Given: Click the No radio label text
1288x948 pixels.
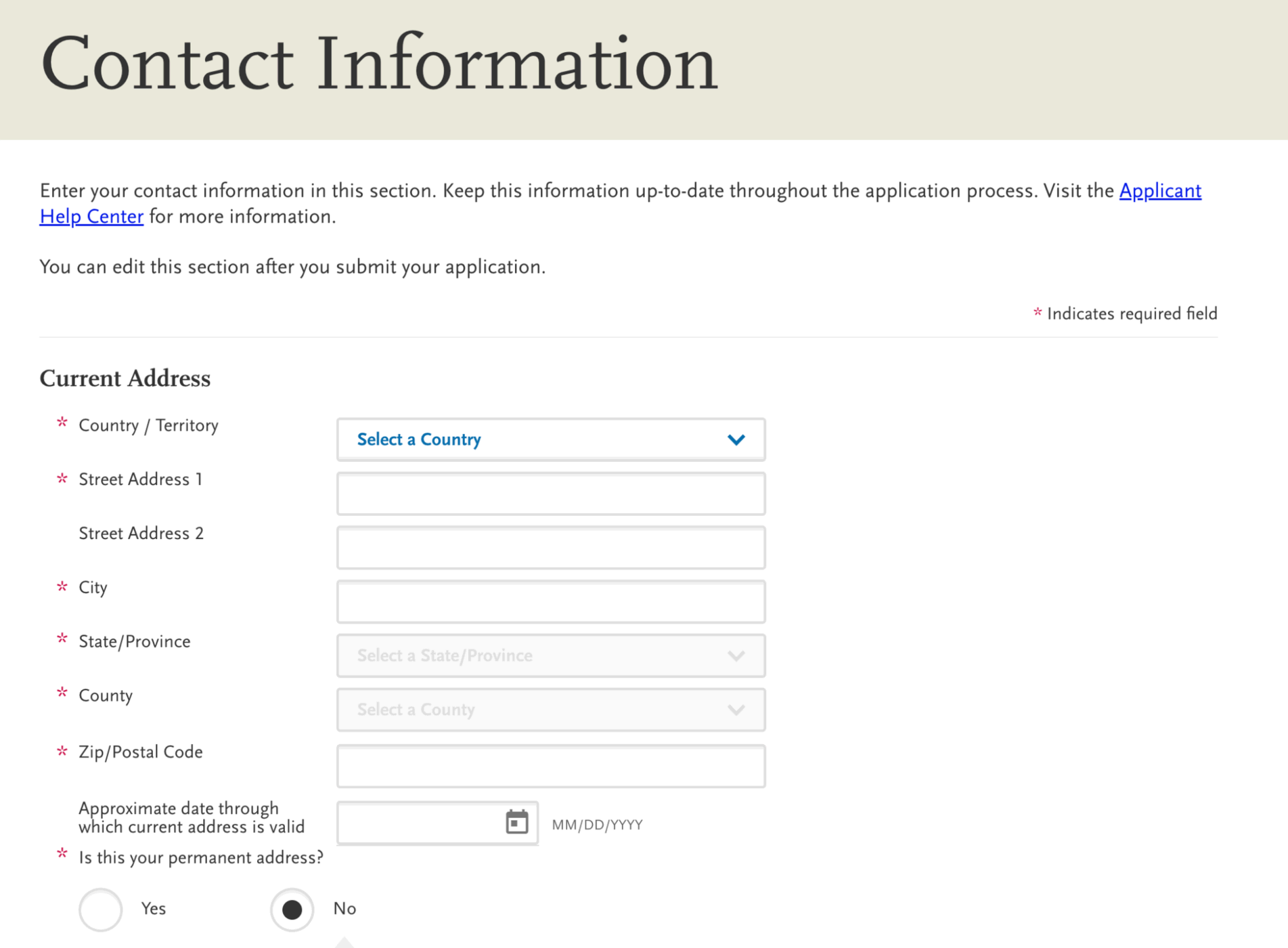Looking at the screenshot, I should (345, 909).
